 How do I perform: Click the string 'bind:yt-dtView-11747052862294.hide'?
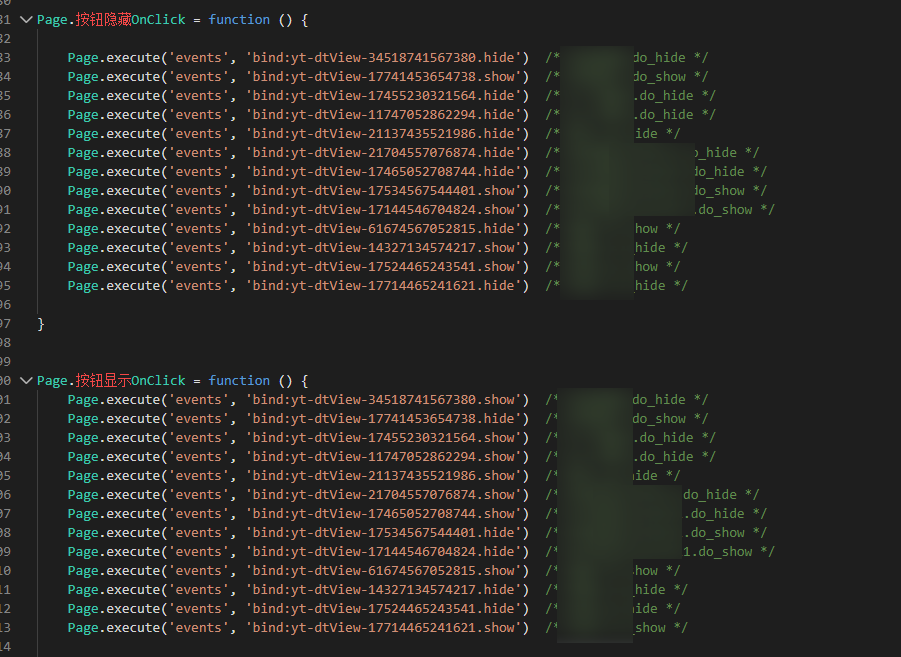384,114
